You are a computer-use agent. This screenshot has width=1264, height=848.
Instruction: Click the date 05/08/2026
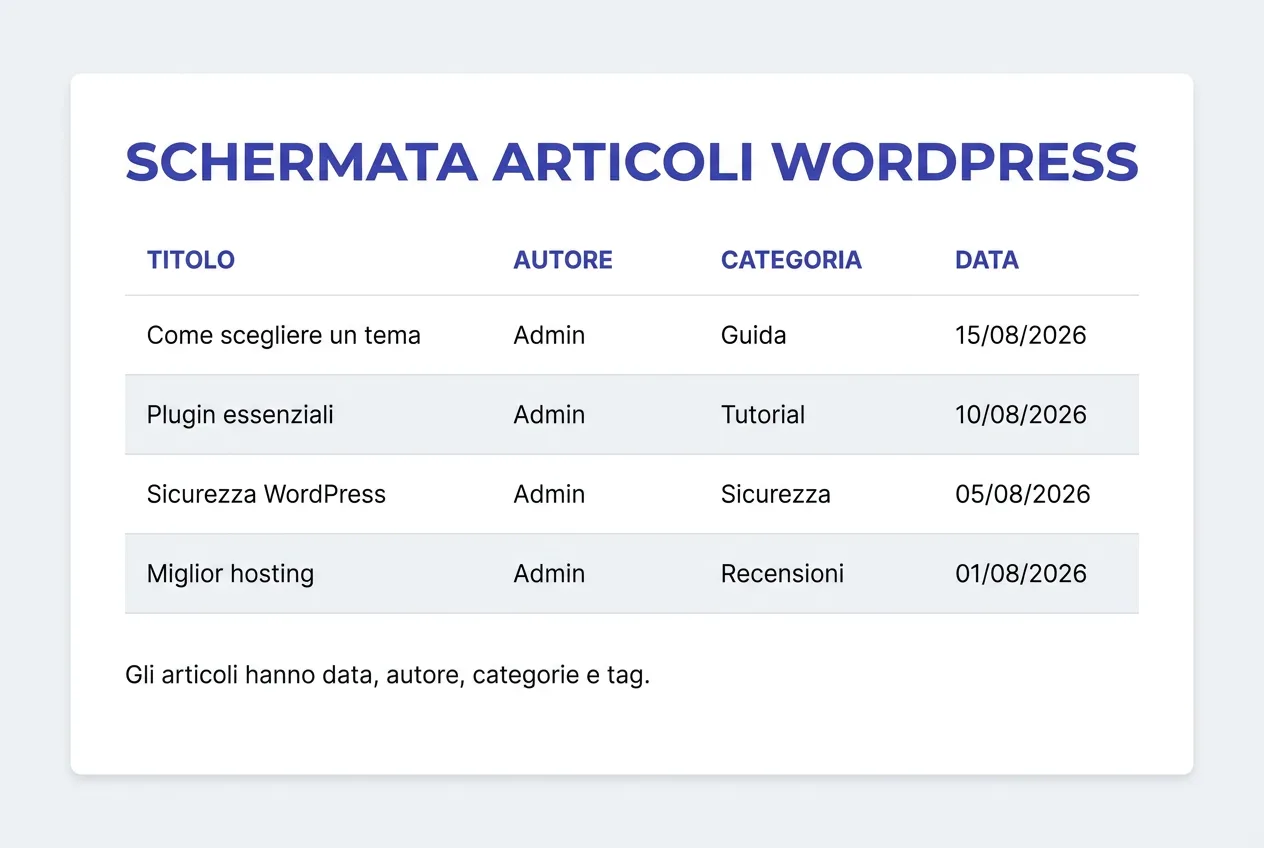(x=1023, y=494)
